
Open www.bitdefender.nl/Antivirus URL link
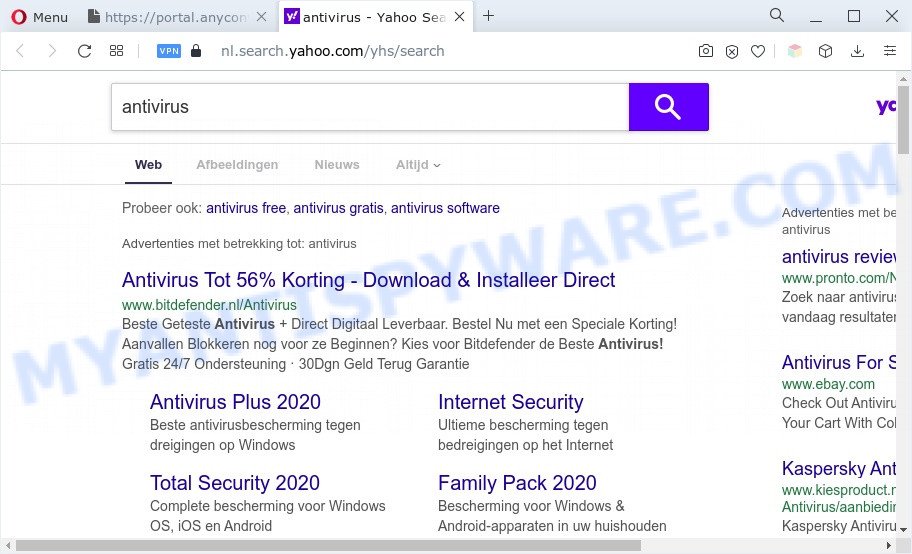pos(209,305)
